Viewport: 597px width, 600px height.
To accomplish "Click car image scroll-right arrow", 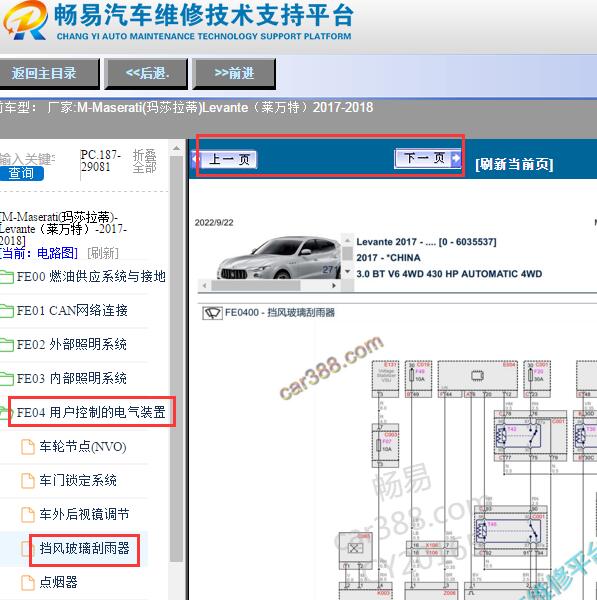I will click(x=334, y=285).
